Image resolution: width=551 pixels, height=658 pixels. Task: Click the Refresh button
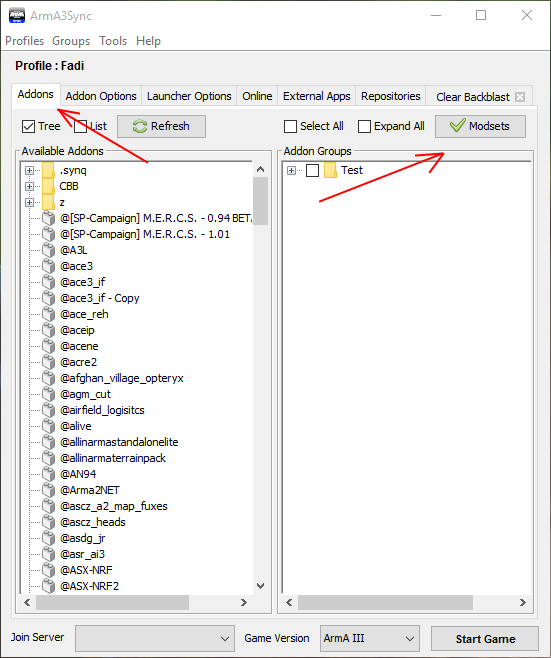tap(162, 126)
